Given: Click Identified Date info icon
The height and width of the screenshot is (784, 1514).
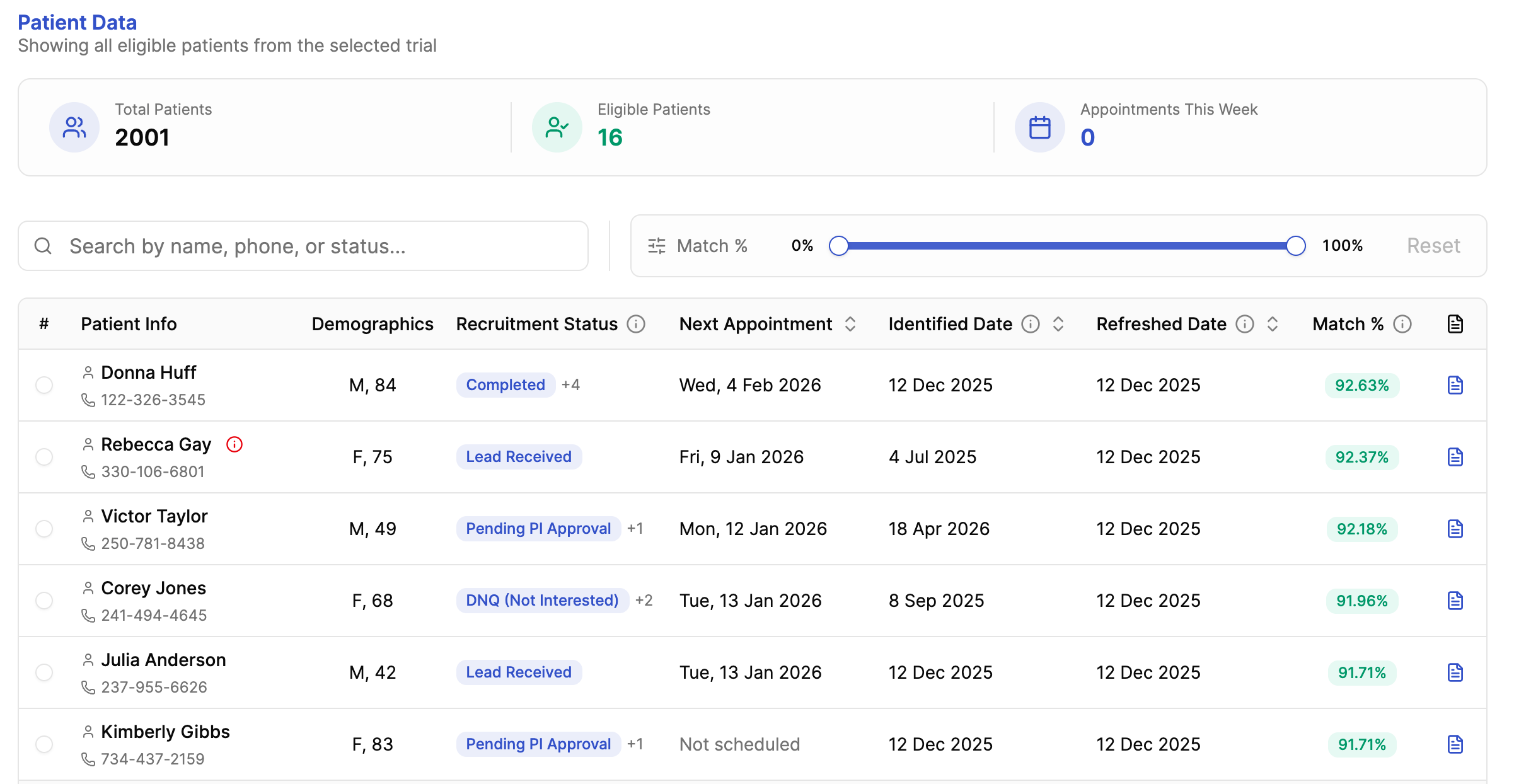Looking at the screenshot, I should pos(1031,324).
